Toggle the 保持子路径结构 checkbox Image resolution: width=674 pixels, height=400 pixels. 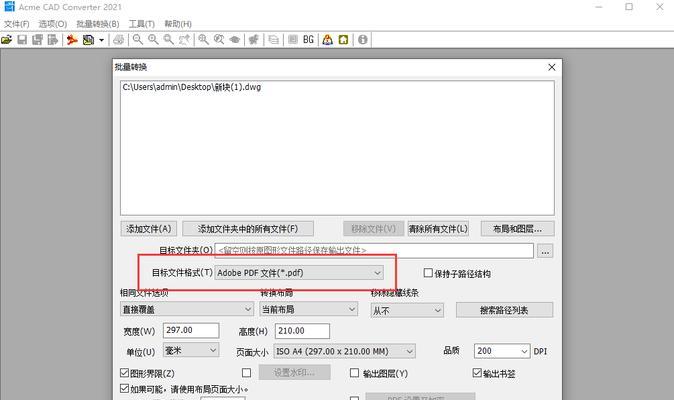(x=428, y=273)
